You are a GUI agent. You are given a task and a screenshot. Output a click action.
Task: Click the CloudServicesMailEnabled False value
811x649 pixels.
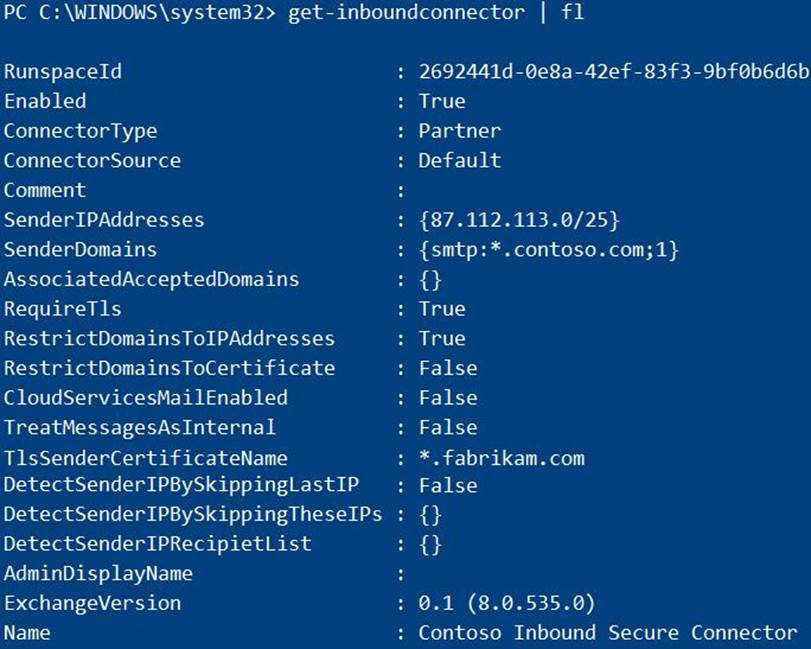pyautogui.click(x=448, y=397)
